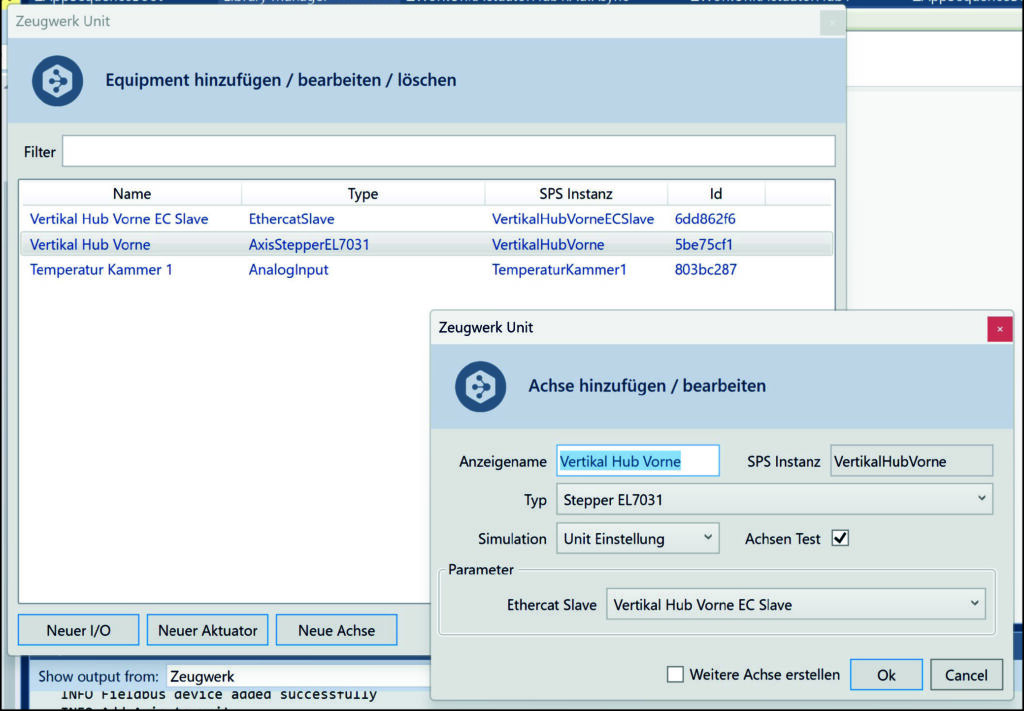Click Neuer Aktuator button
This screenshot has height=711, width=1024.
(x=208, y=630)
